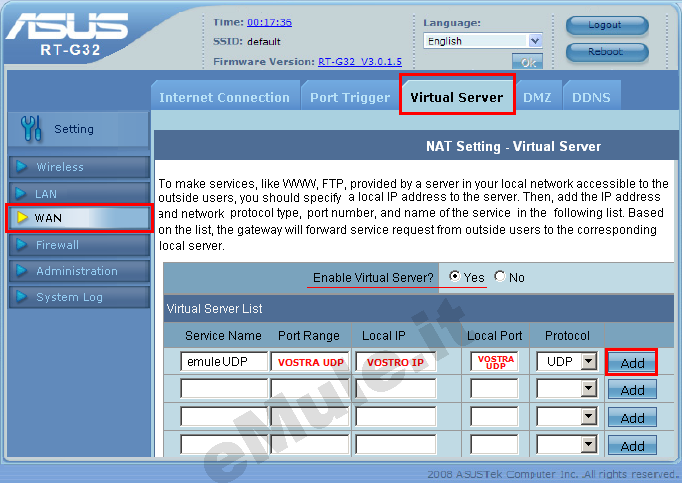This screenshot has height=483, width=682.
Task: Click the Setting wrench tools icon
Action: coord(31,128)
